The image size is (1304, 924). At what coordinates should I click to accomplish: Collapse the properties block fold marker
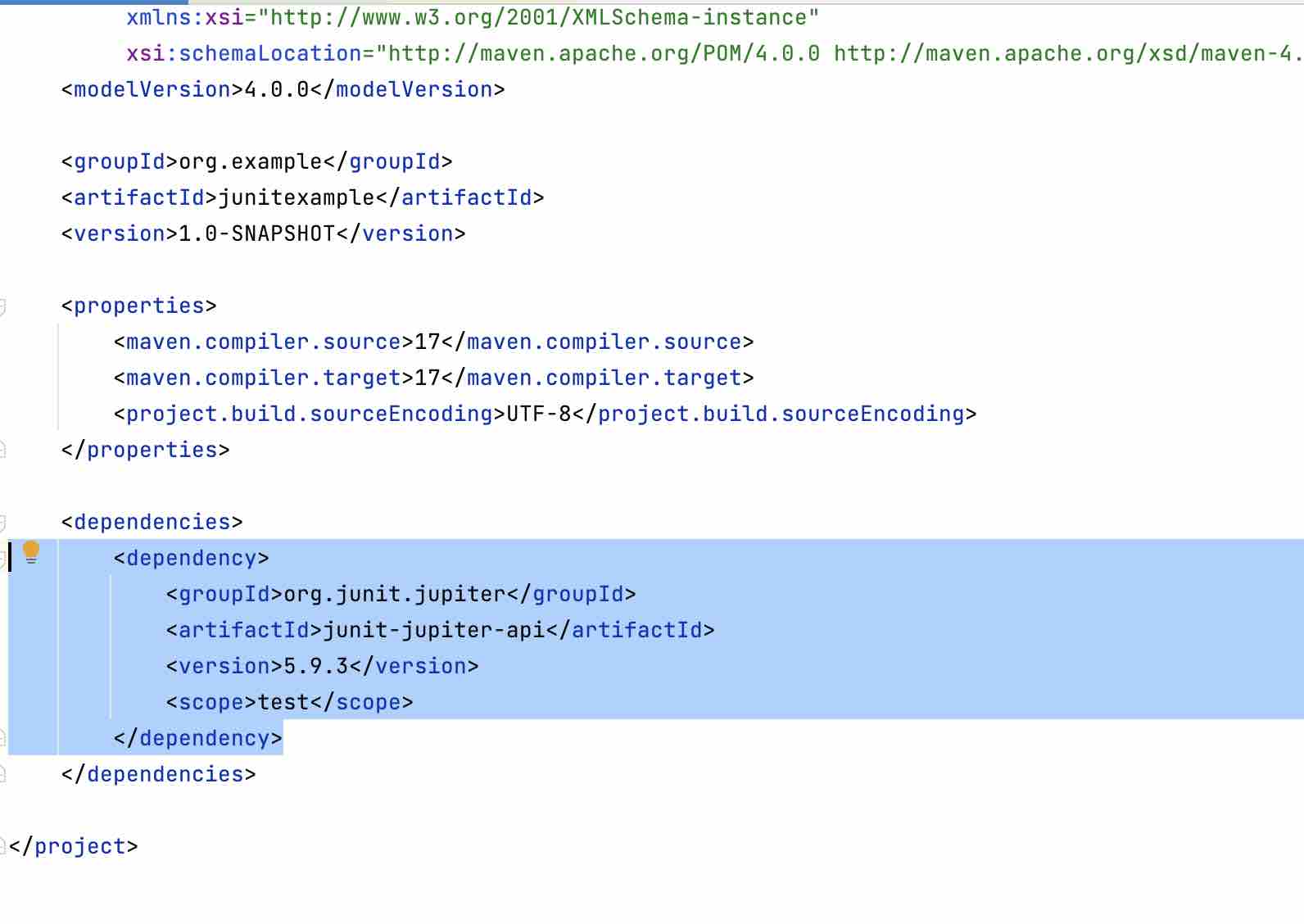click(x=2, y=307)
